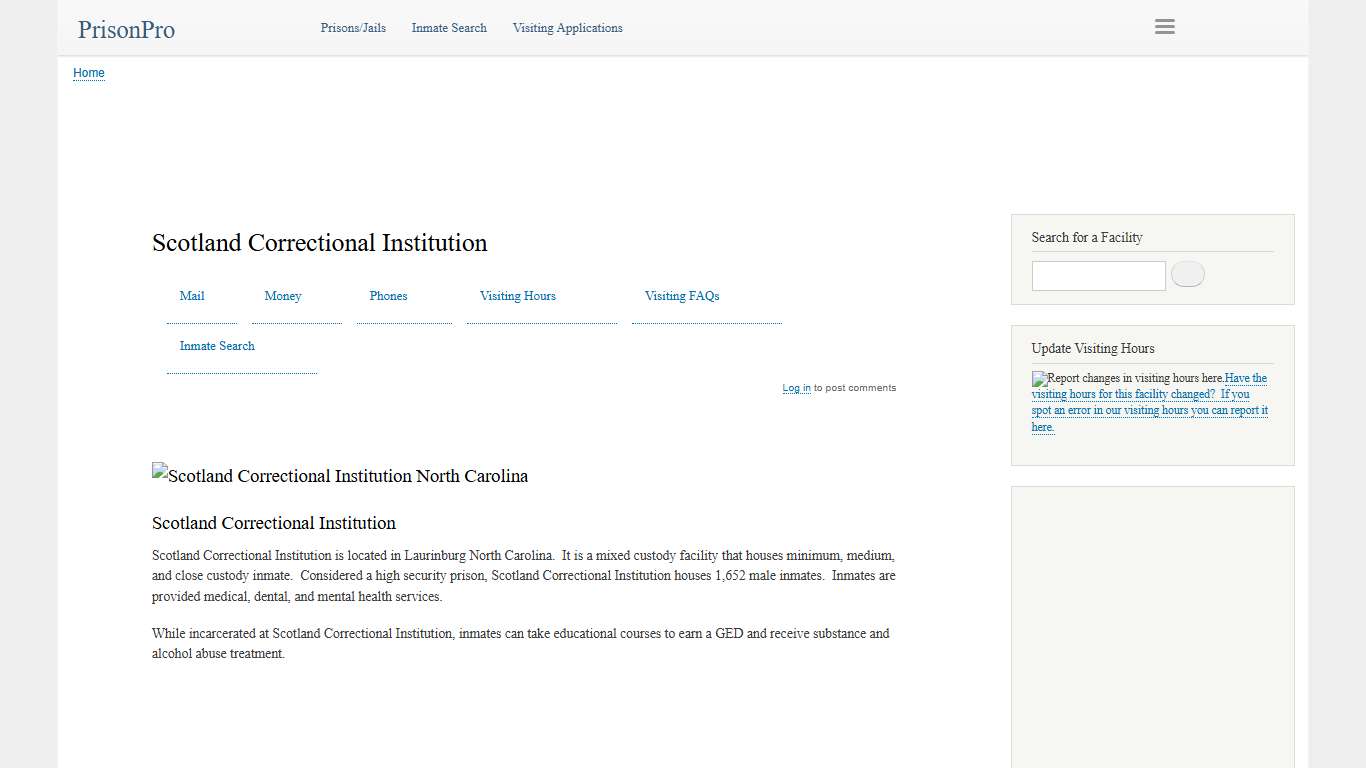The image size is (1366, 768).
Task: Click the circular facility search button
Action: coord(1187,273)
